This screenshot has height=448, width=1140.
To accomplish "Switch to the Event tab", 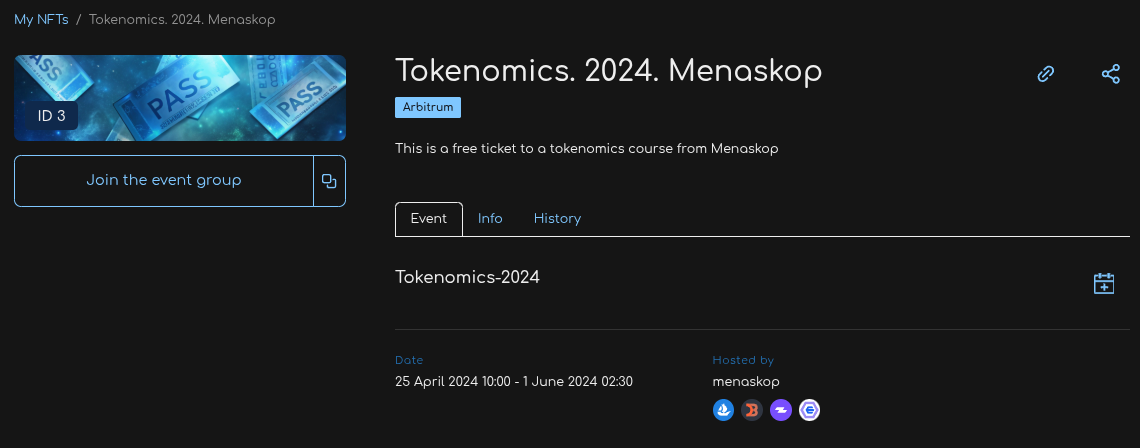I will [x=429, y=219].
